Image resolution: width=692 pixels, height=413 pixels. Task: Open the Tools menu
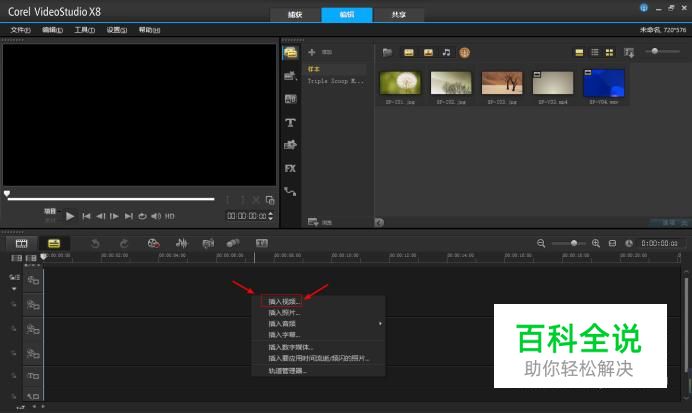(x=84, y=30)
